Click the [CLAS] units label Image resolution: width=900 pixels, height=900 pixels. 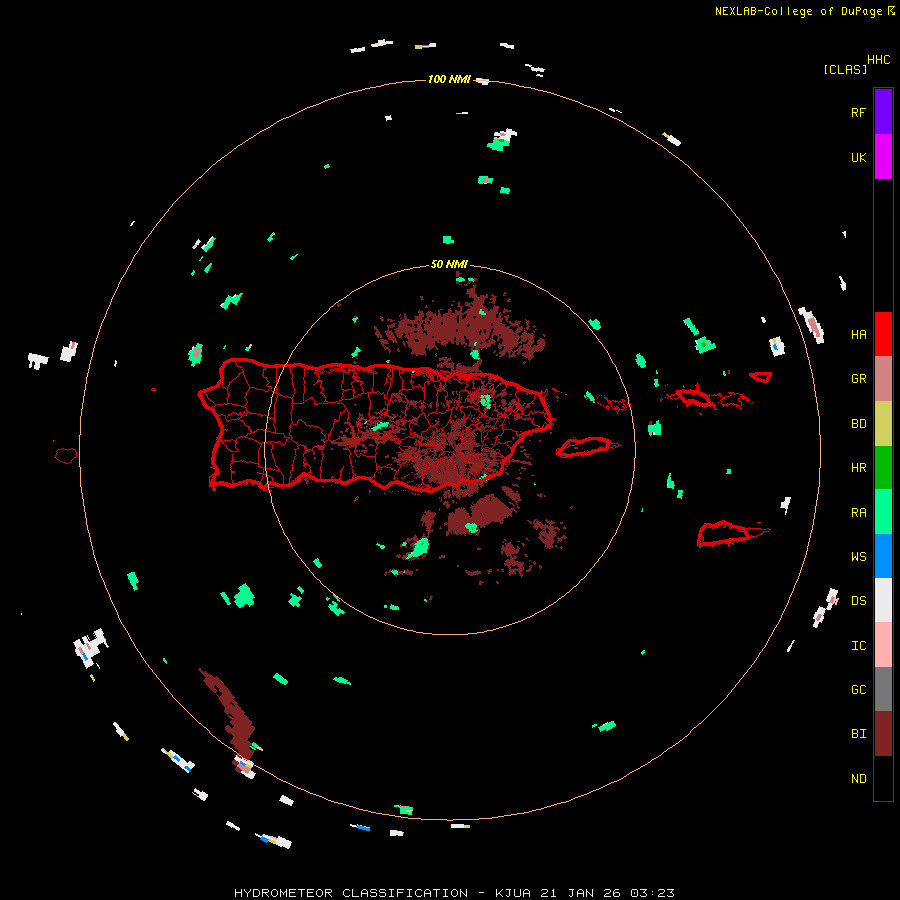845,69
